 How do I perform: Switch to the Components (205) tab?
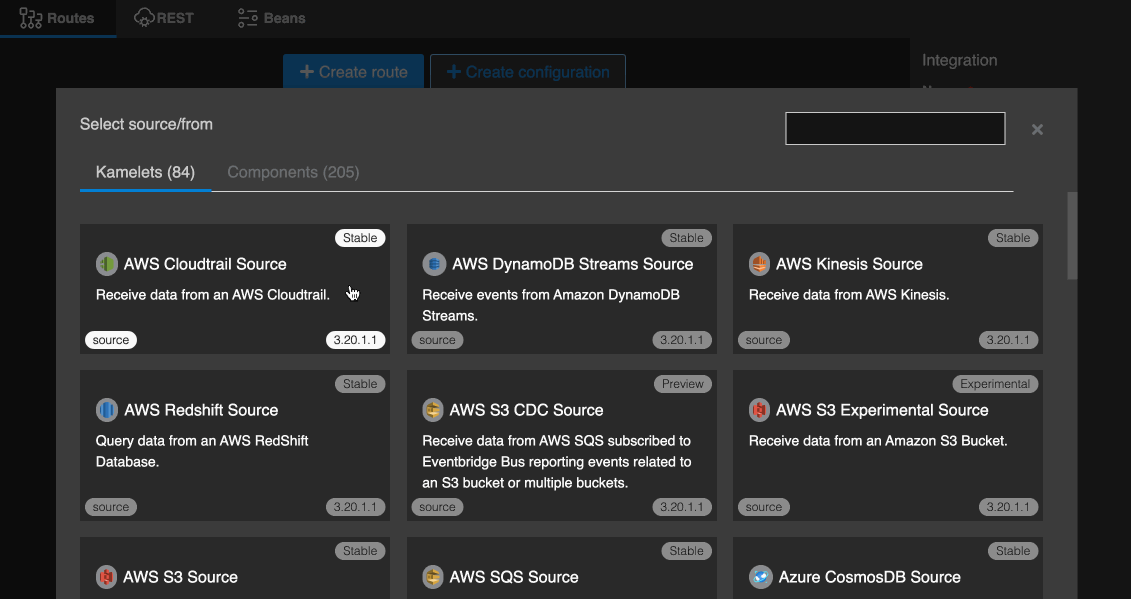(293, 172)
